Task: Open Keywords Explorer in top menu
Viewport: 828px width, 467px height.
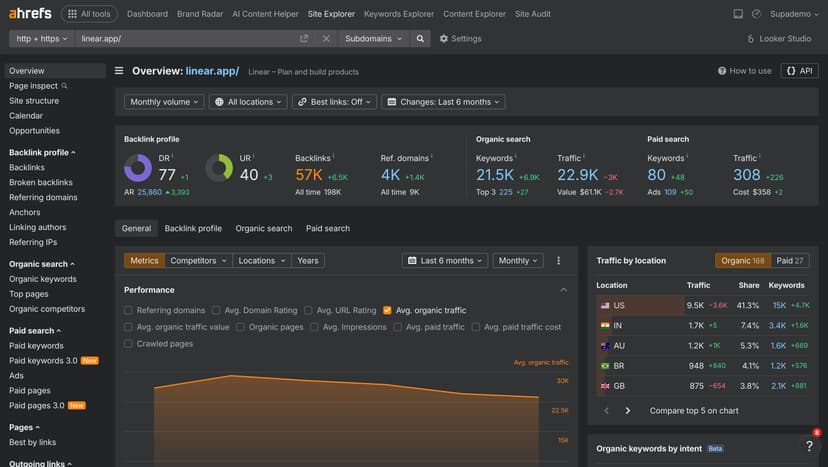Action: tap(399, 14)
